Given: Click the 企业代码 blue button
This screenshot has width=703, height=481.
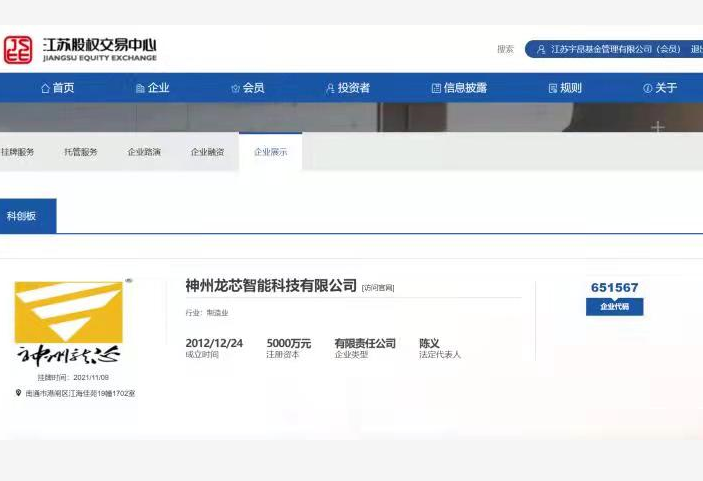Looking at the screenshot, I should coord(614,307).
